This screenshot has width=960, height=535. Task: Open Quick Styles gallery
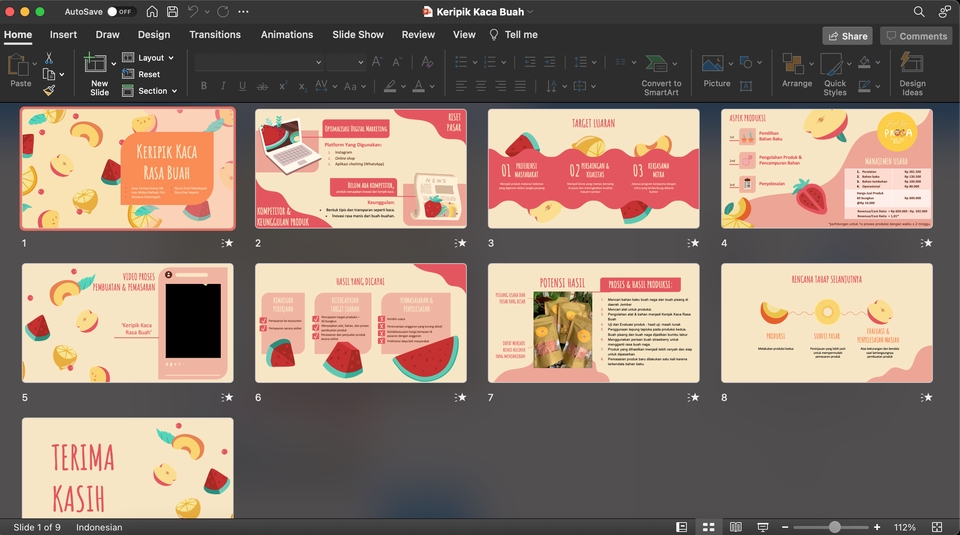834,75
